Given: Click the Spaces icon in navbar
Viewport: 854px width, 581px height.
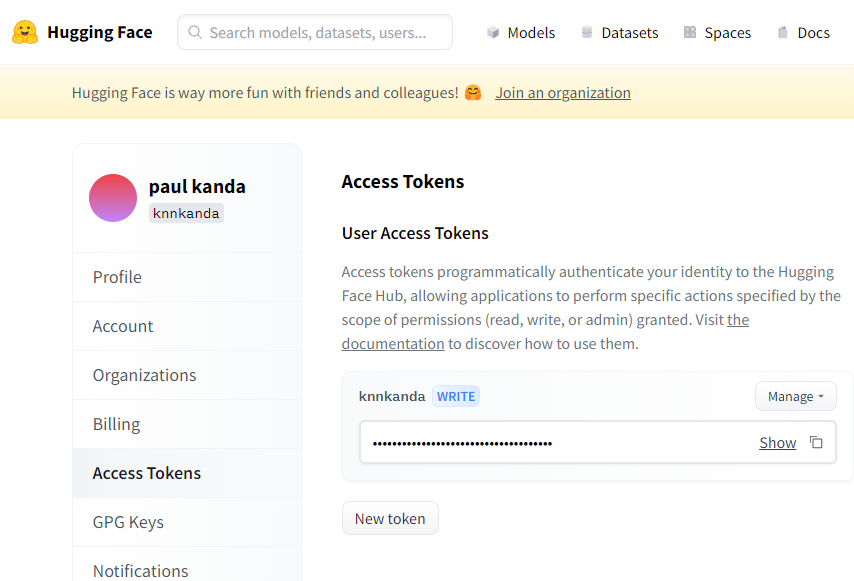Looking at the screenshot, I should (x=690, y=32).
